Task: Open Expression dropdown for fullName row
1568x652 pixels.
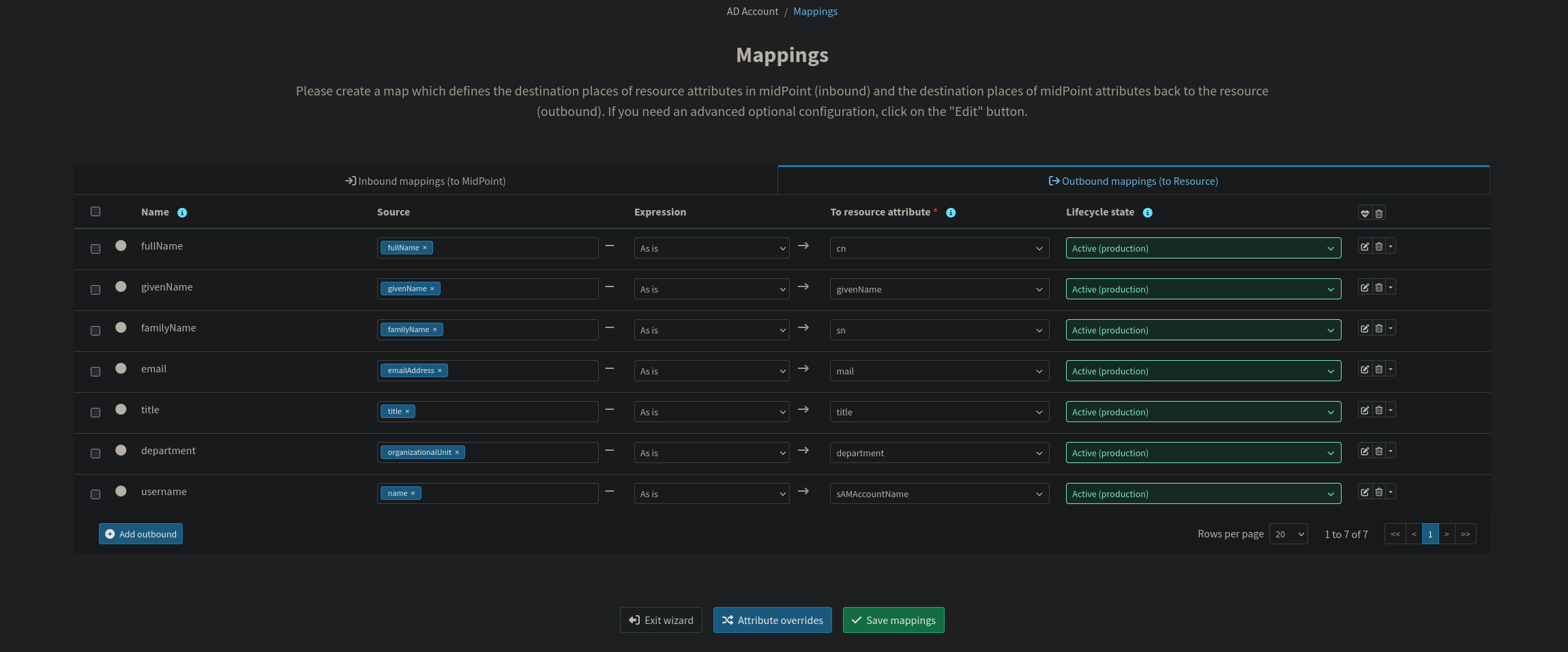Action: click(x=711, y=248)
